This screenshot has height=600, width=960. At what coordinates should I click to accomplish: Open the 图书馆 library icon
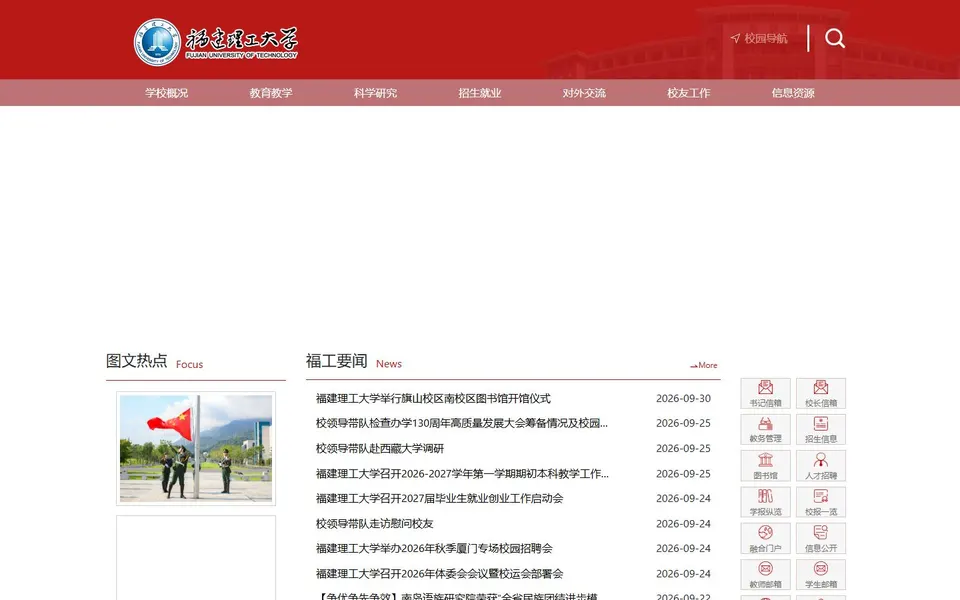click(x=765, y=465)
